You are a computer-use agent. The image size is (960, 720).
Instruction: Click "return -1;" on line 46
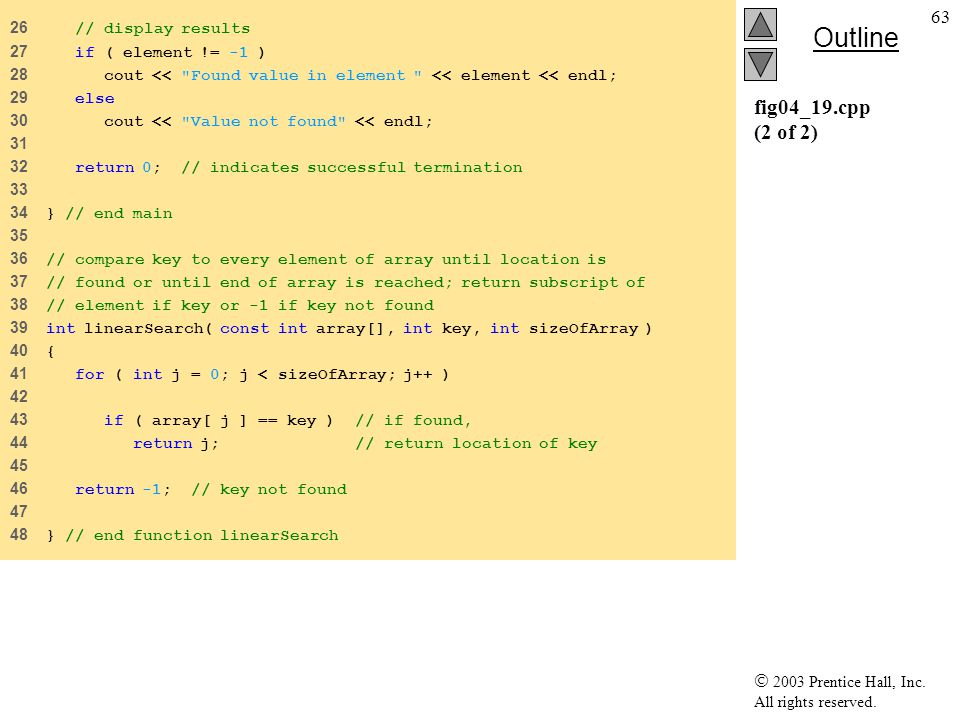[x=122, y=489]
